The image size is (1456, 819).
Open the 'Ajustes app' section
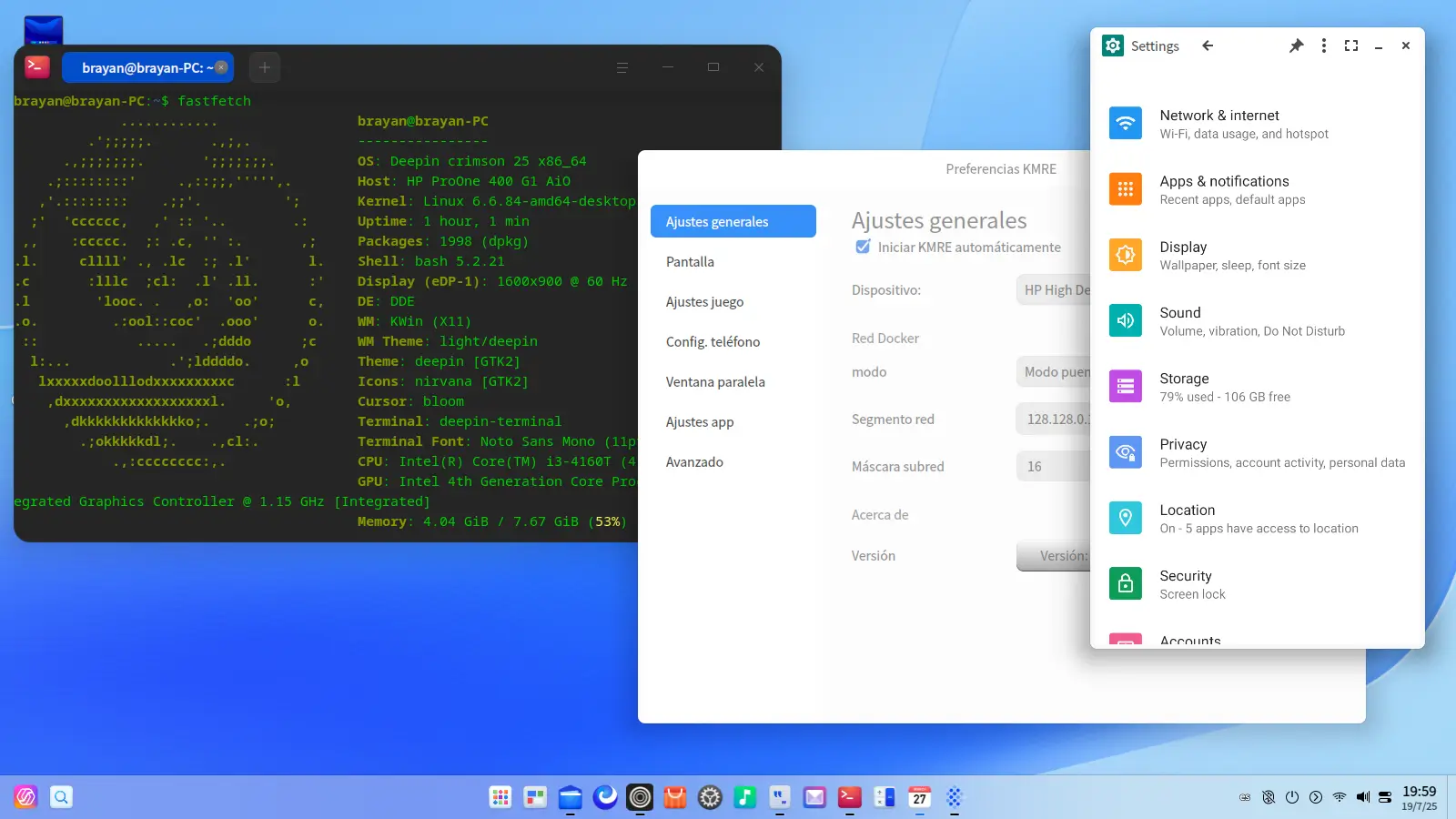point(733,421)
